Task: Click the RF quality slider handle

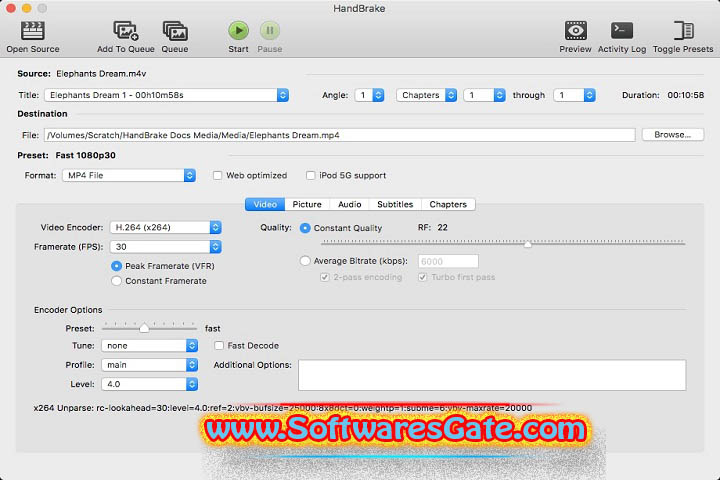Action: click(x=528, y=244)
